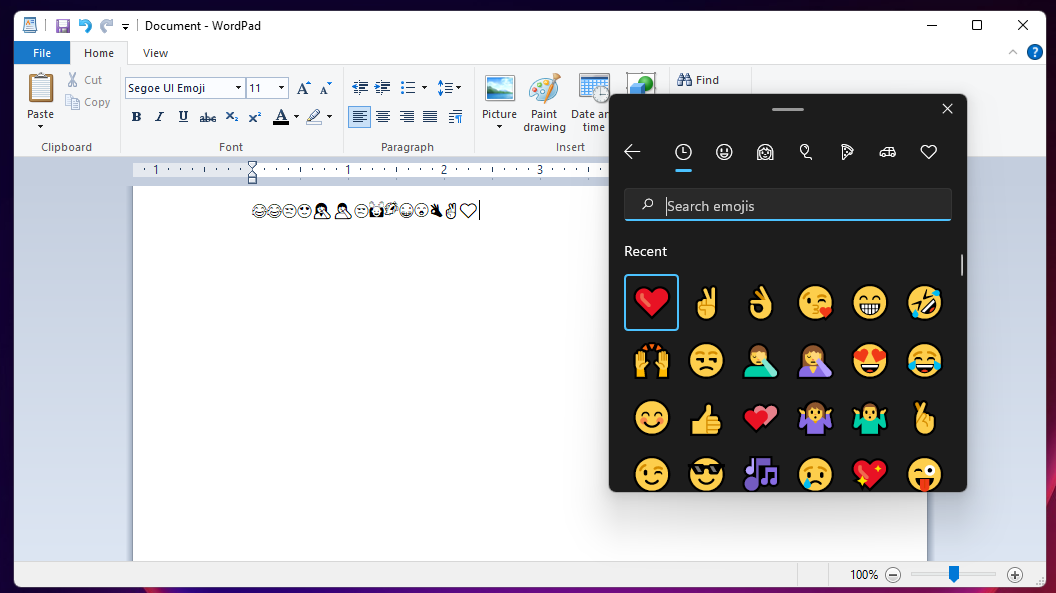
Task: Insert the victory hand emoji
Action: pyautogui.click(x=706, y=302)
